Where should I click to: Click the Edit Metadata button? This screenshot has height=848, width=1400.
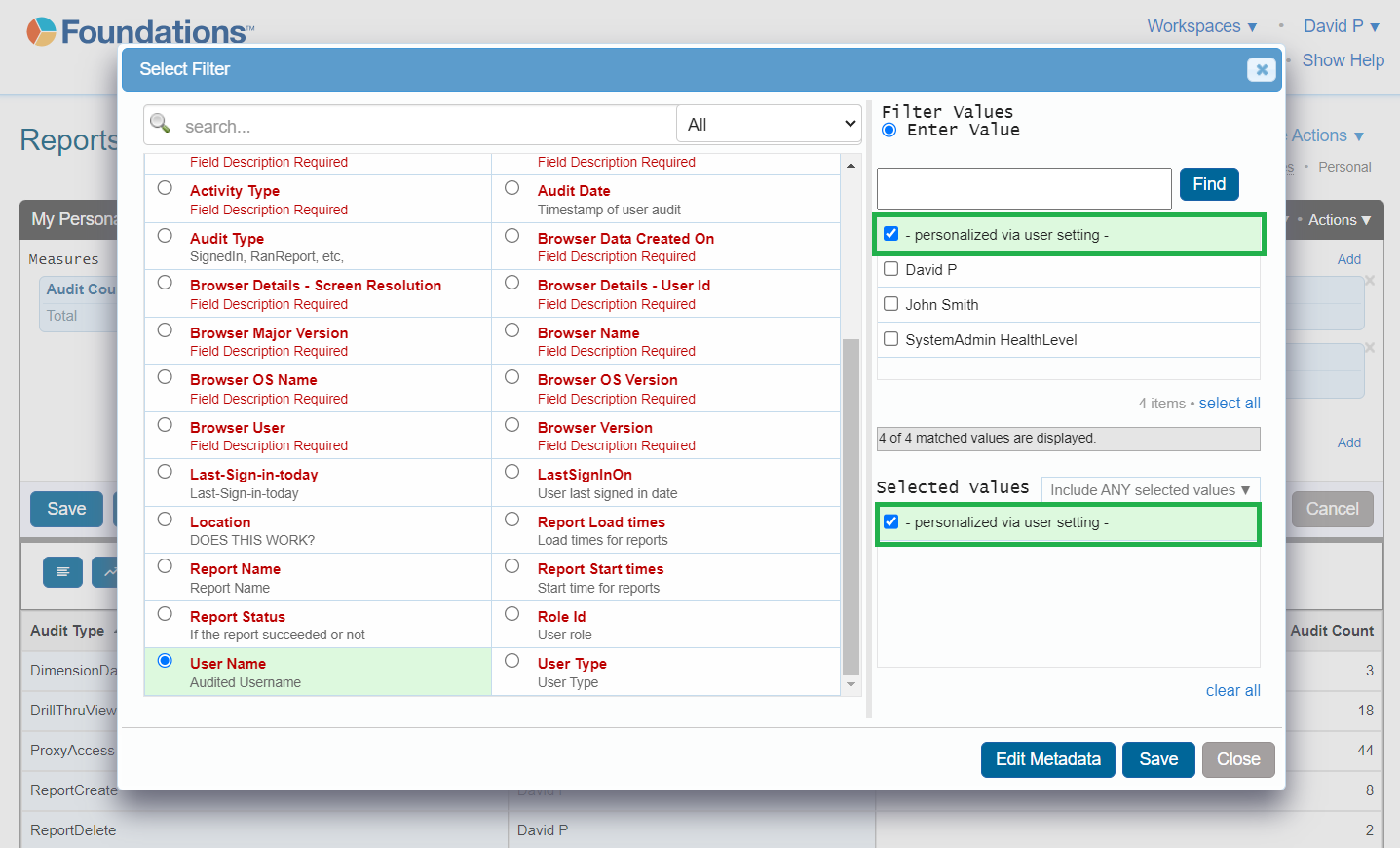(1047, 759)
